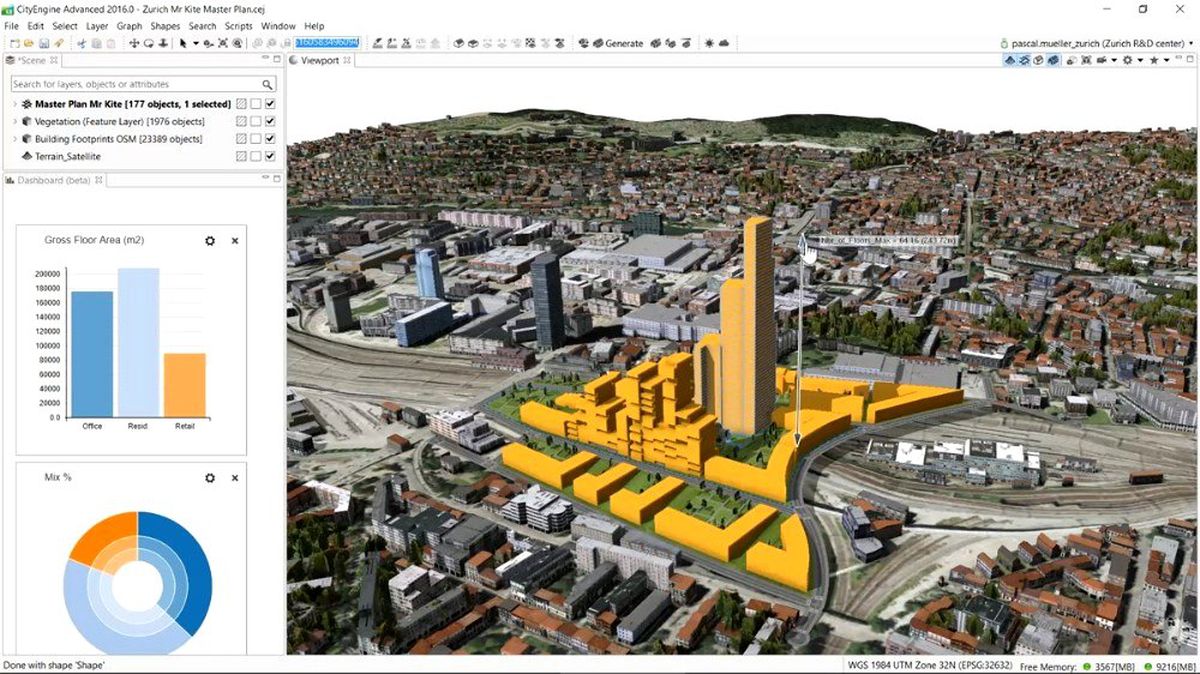Select the arrow selection tool
This screenshot has height=674, width=1200.
point(182,43)
